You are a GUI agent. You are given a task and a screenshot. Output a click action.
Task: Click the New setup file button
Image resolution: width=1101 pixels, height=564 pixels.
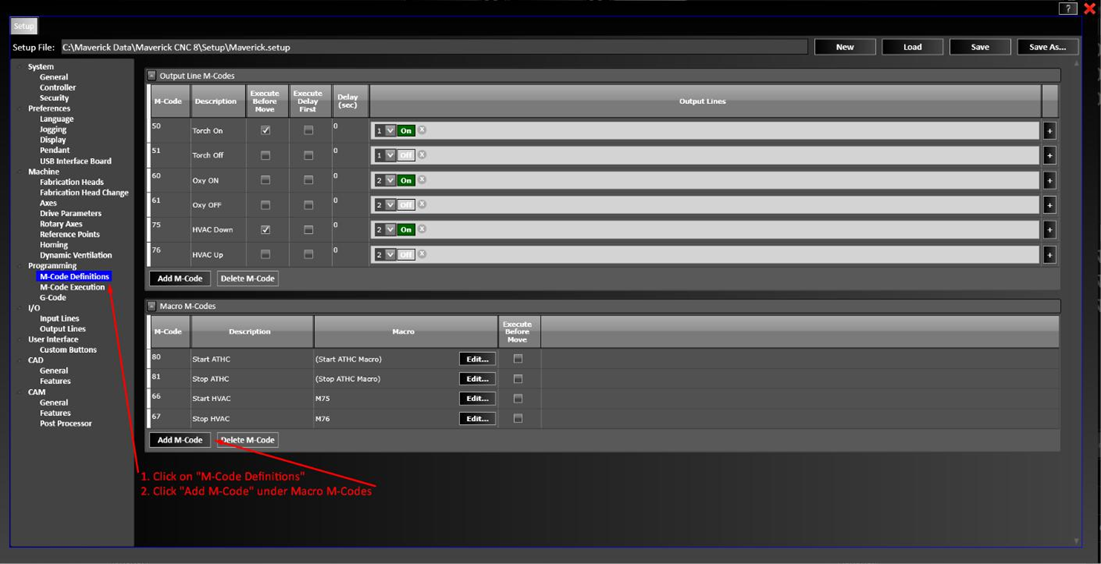point(845,47)
